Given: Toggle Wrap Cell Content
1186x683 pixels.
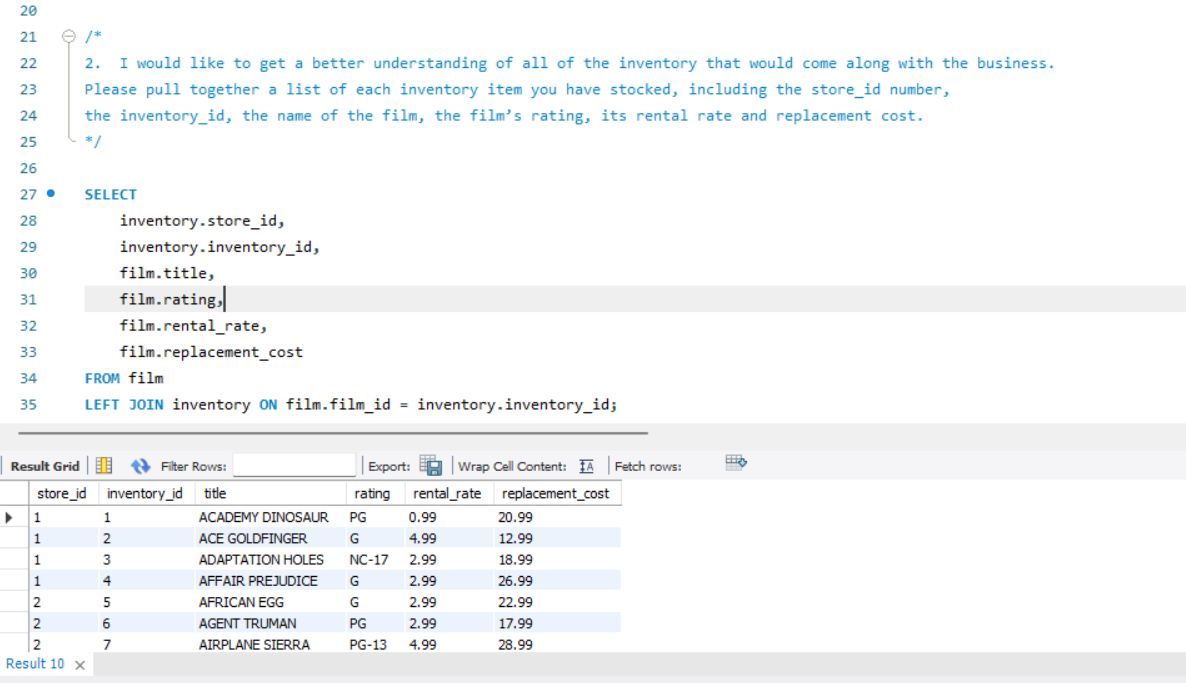Looking at the screenshot, I should (x=586, y=464).
